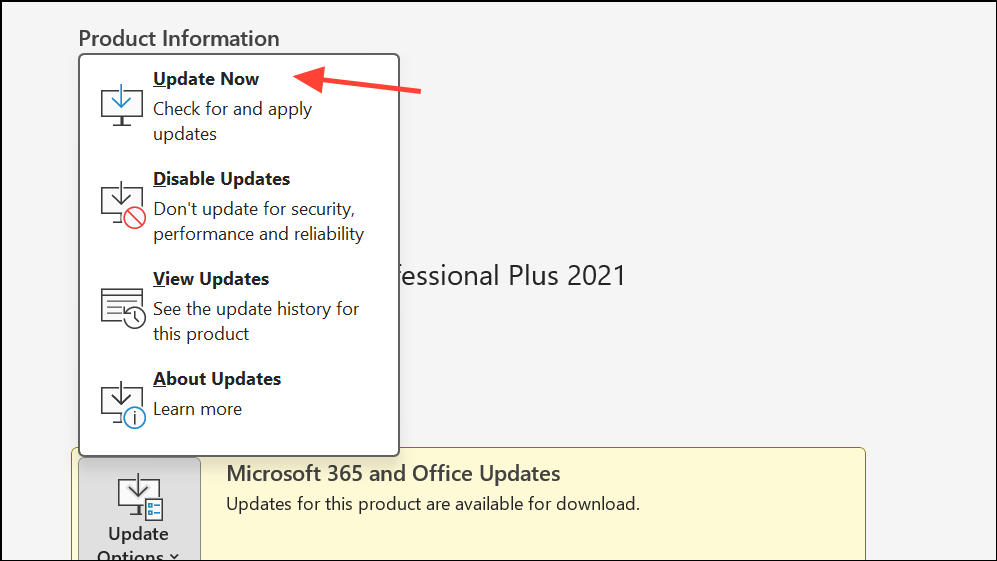Click the Update Now monitor download icon
The image size is (997, 561).
[x=121, y=105]
